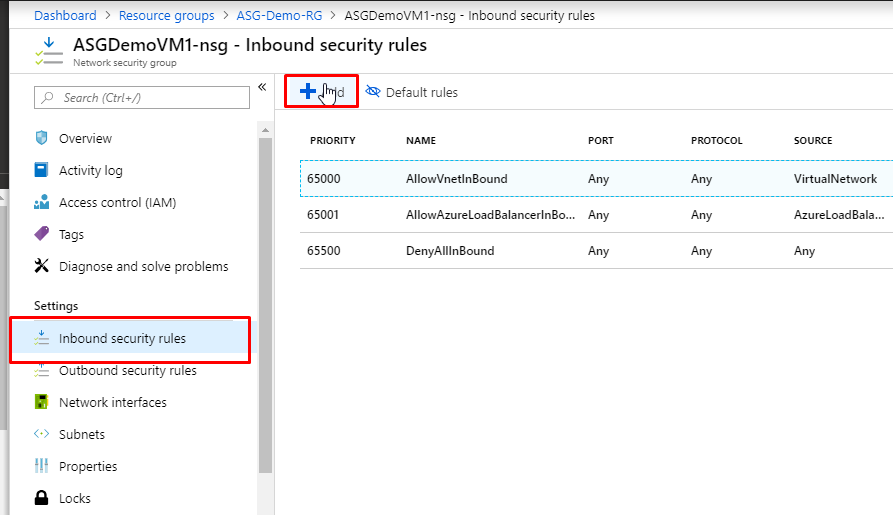Collapse the left sidebar with the chevron
893x515 pixels.
(x=262, y=87)
